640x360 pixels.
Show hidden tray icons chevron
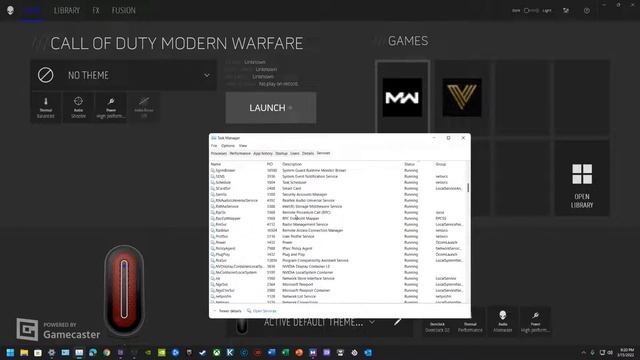tap(583, 353)
